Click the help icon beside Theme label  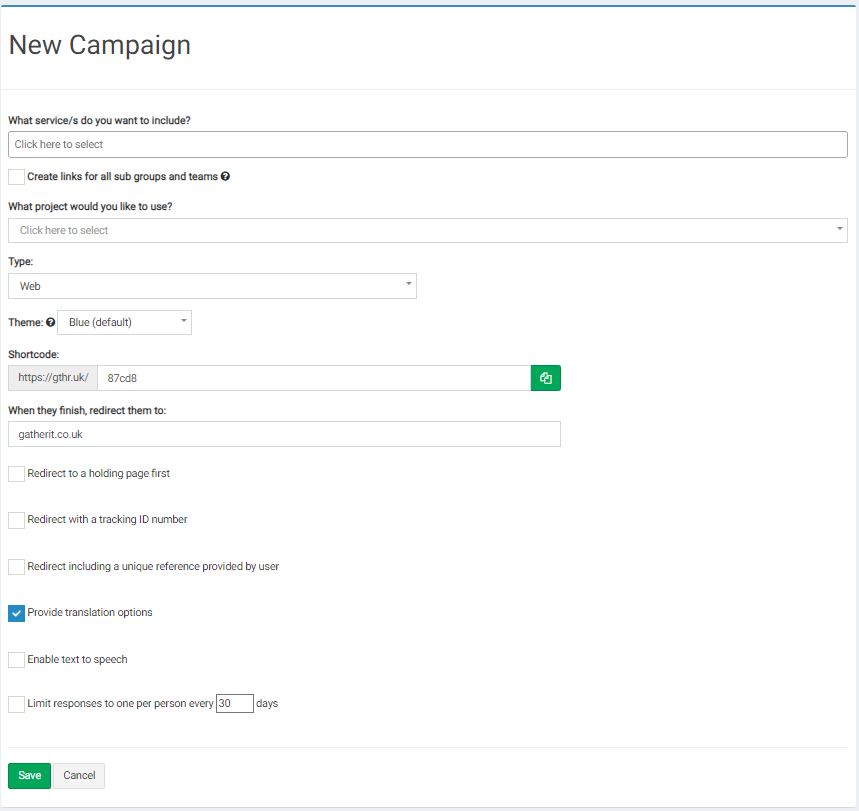[x=51, y=323]
